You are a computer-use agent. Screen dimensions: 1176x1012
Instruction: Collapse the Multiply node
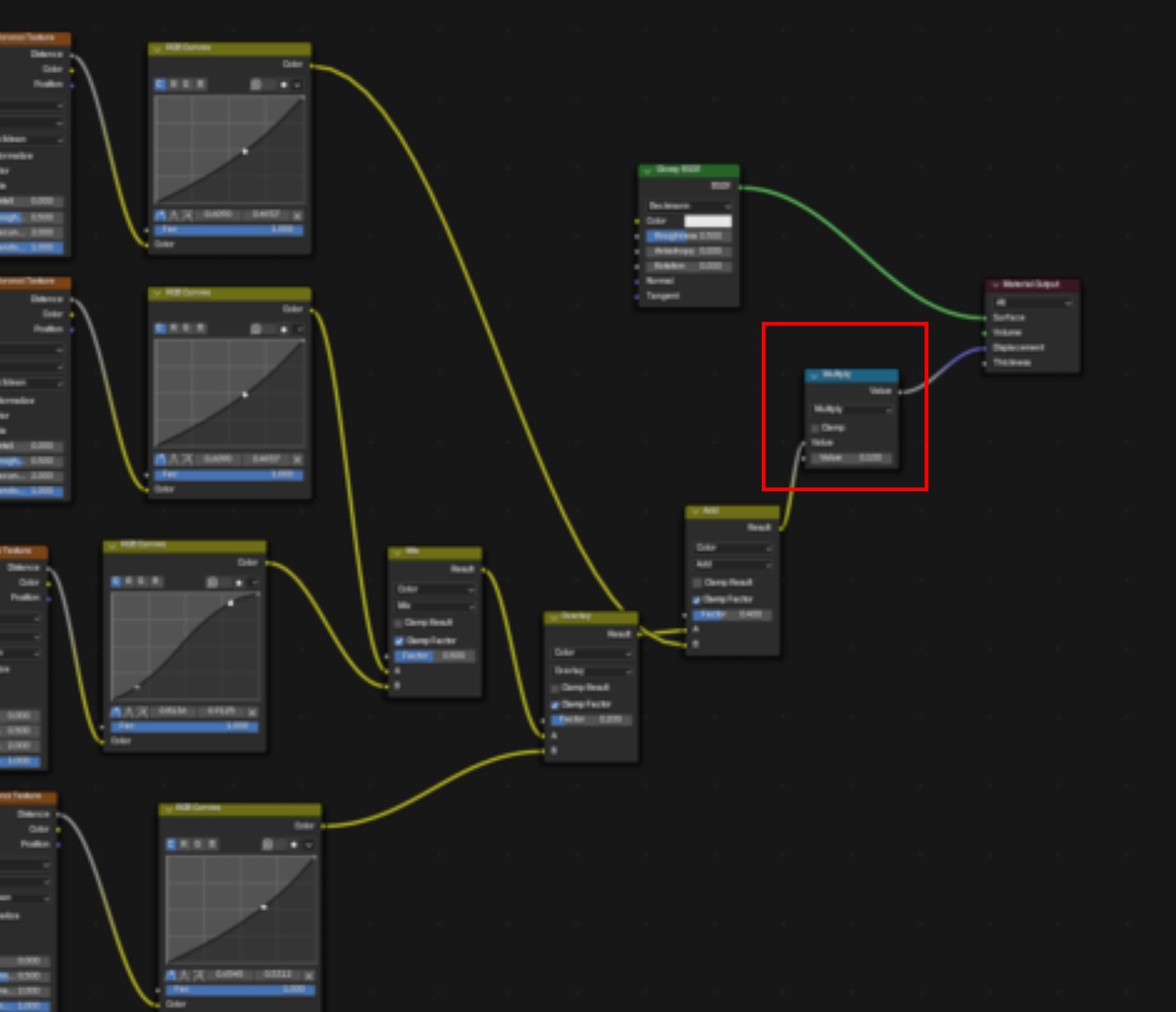click(813, 376)
